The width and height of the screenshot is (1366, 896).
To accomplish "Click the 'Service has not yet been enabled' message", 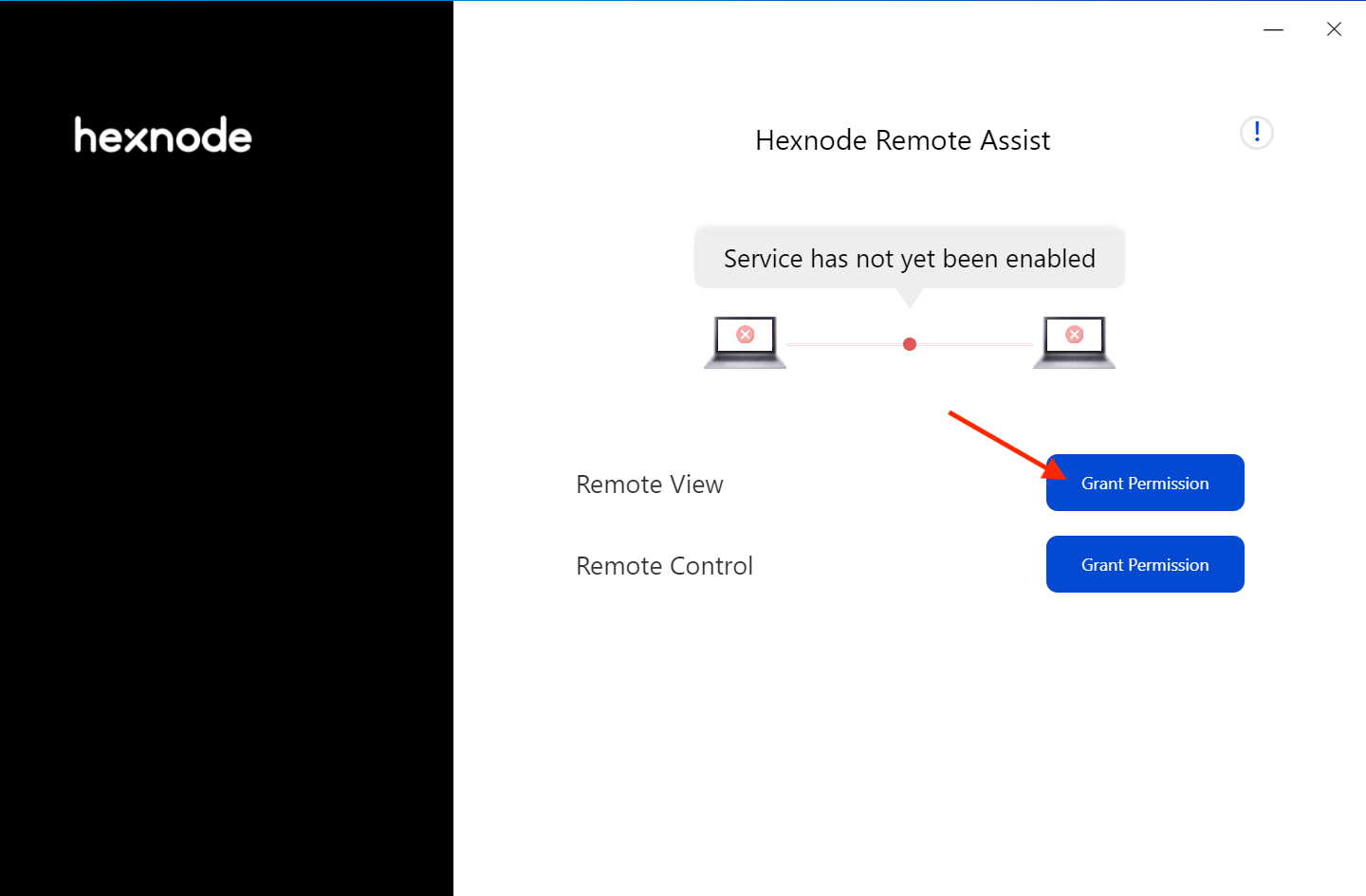I will click(910, 258).
